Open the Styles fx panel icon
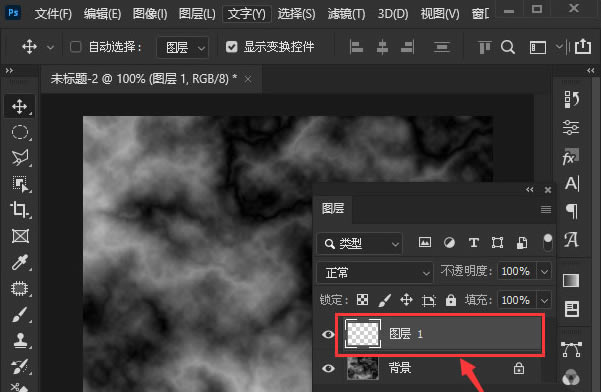The width and height of the screenshot is (601, 392). [570, 156]
